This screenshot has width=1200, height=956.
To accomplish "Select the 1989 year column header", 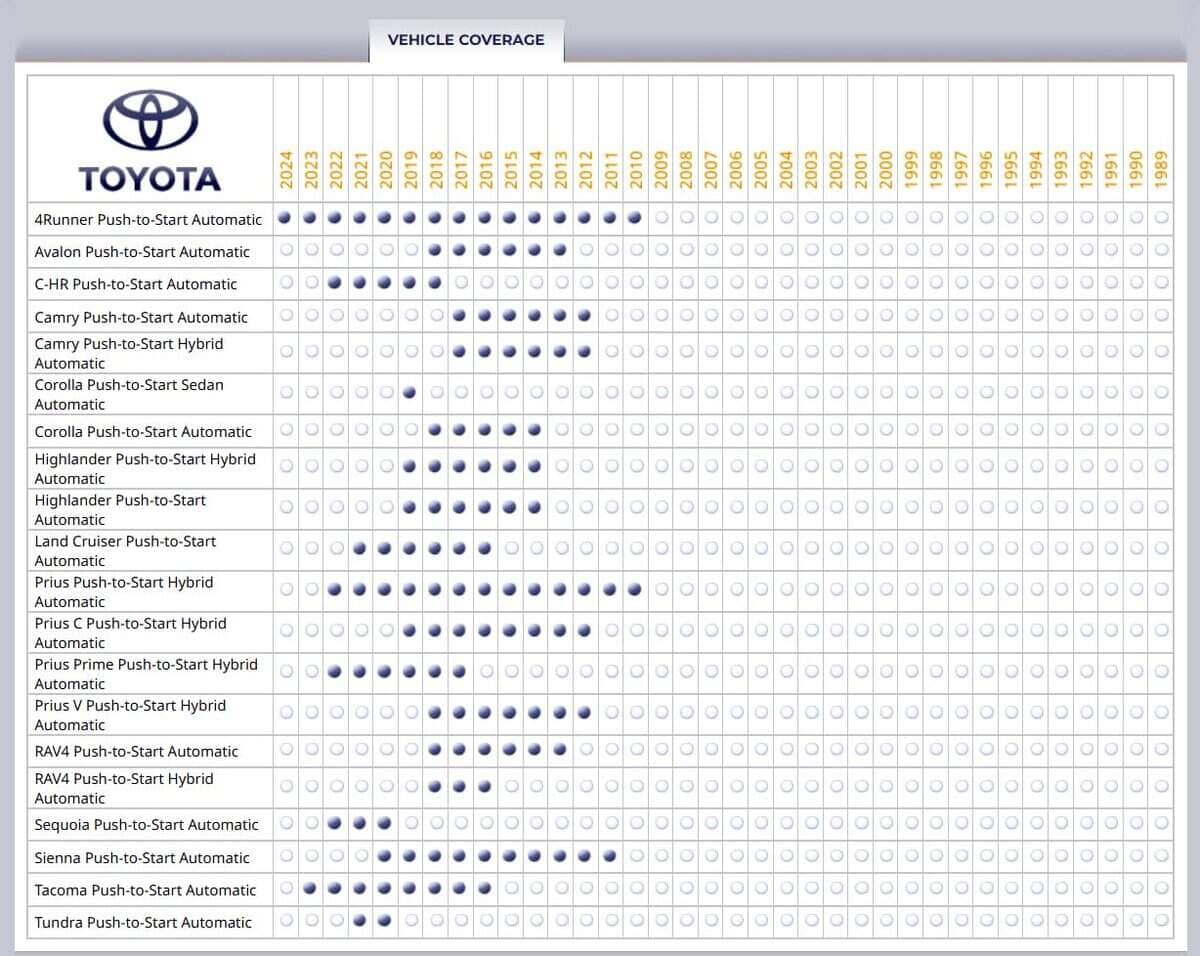I will 1160,170.
